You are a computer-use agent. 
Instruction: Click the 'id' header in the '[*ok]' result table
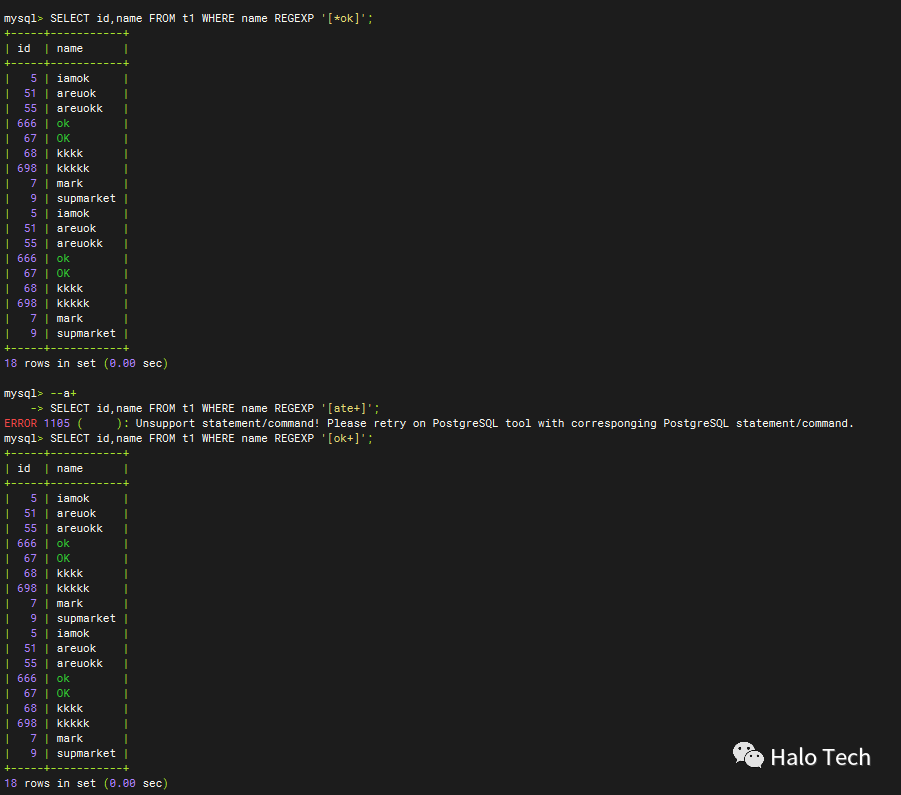[24, 49]
